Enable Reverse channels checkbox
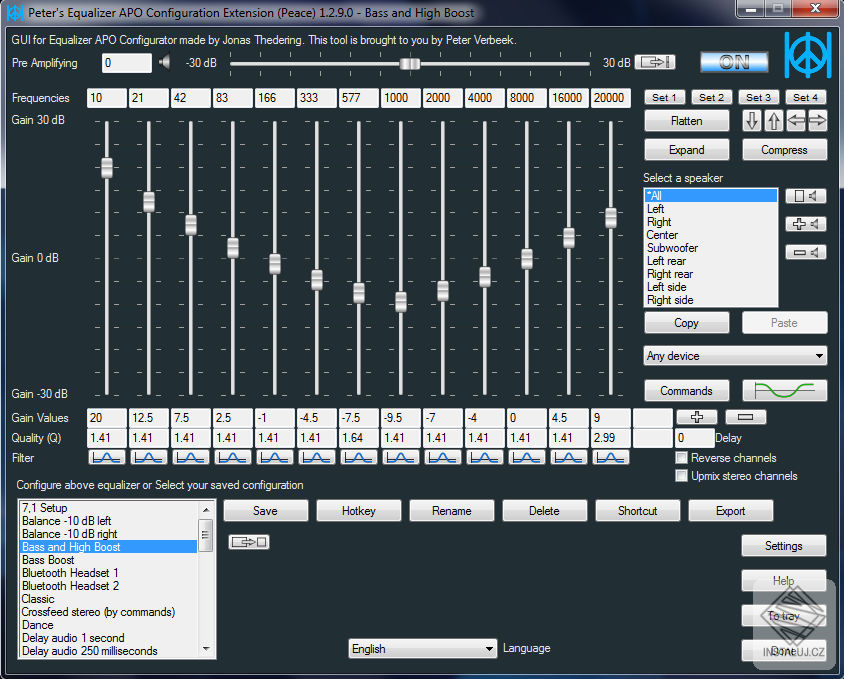The width and height of the screenshot is (844, 679). (x=681, y=458)
